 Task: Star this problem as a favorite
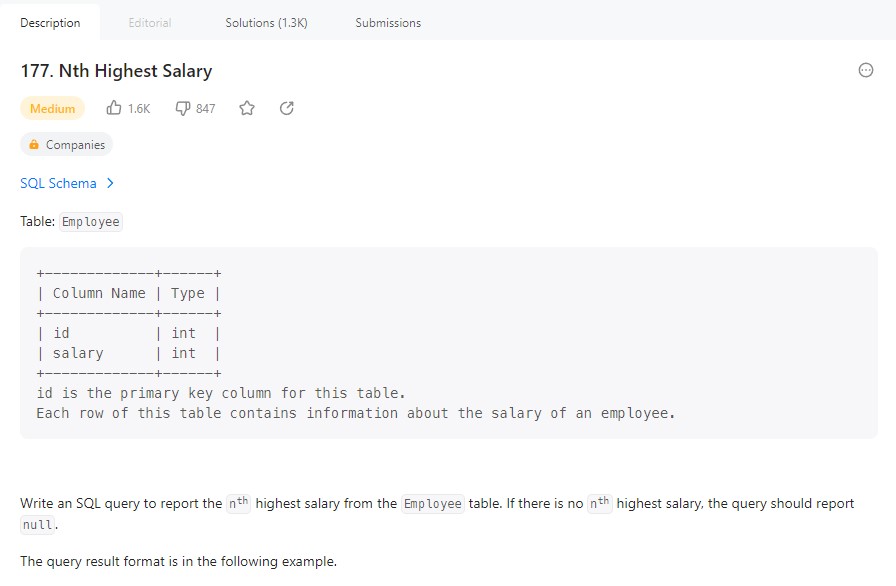coord(247,108)
